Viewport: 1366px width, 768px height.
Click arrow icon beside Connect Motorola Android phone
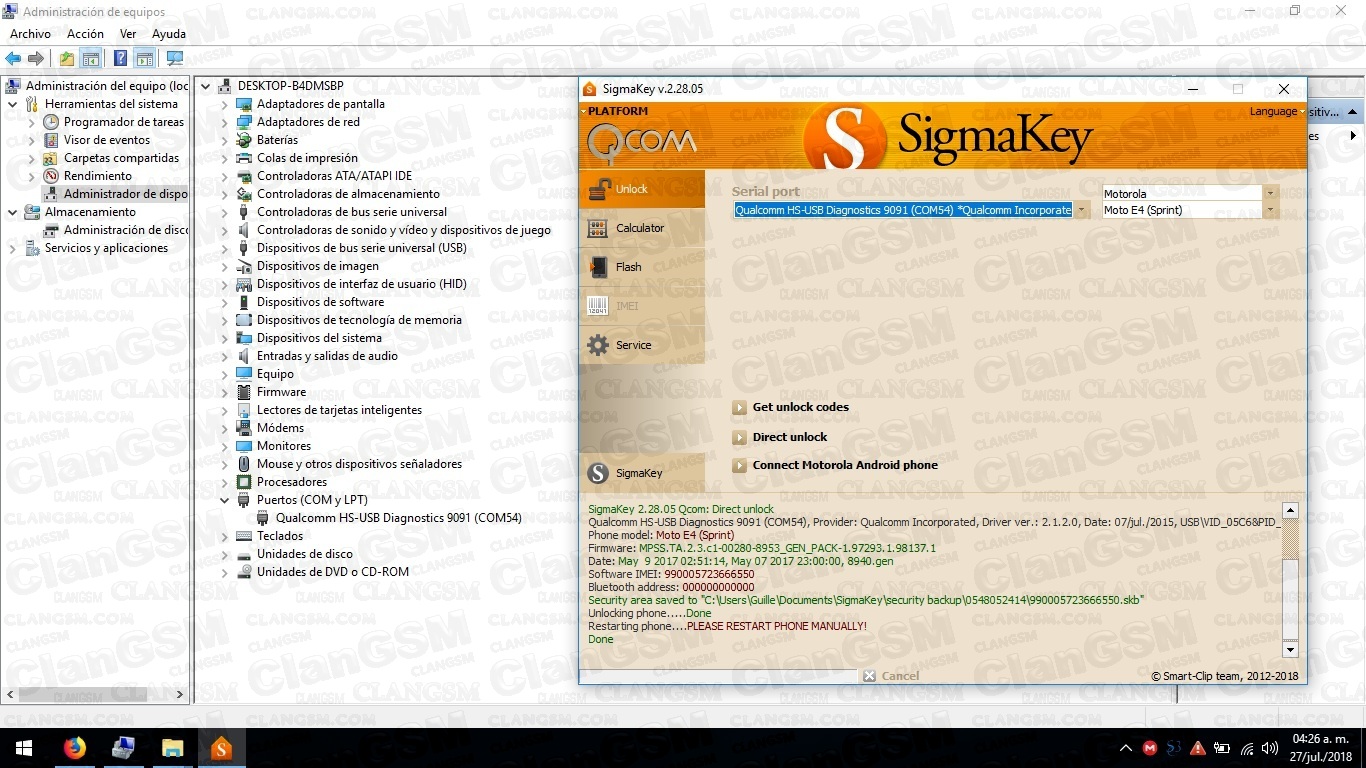pos(739,466)
